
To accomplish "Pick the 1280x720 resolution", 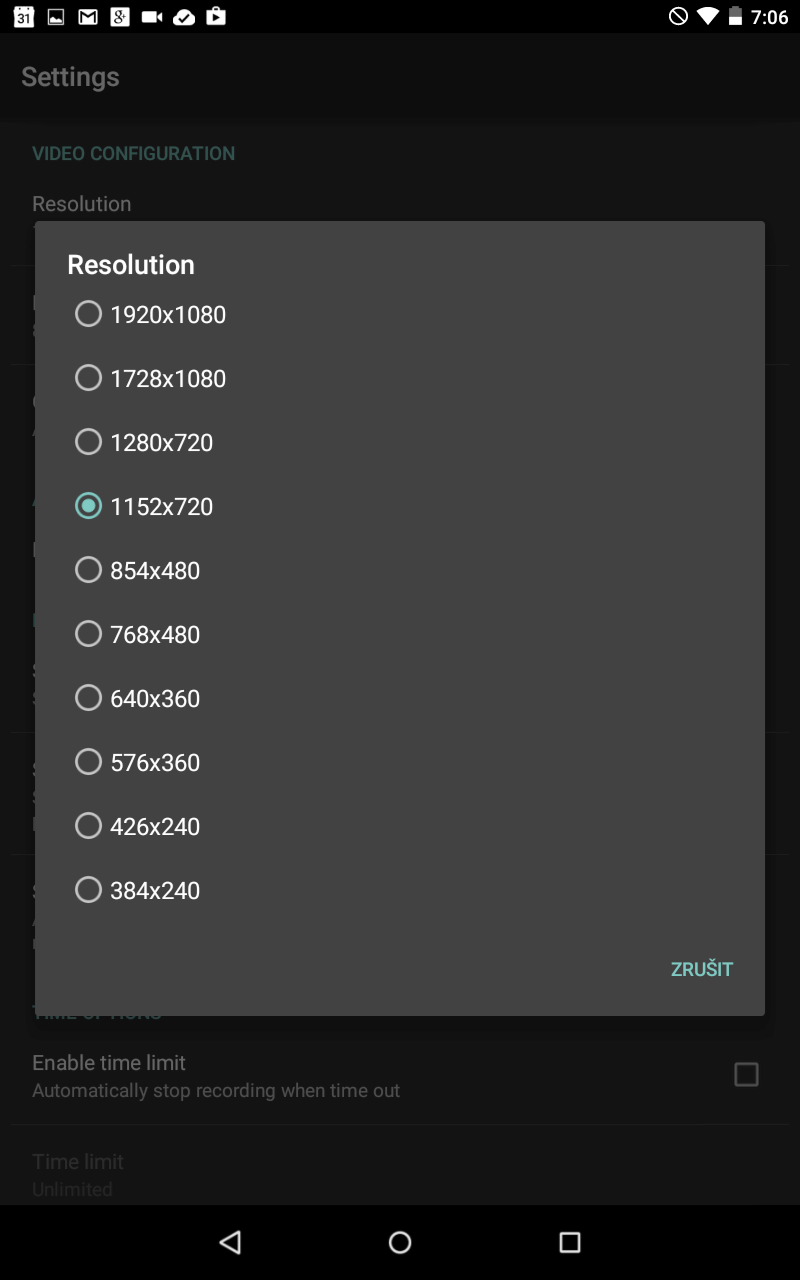I will (x=89, y=442).
